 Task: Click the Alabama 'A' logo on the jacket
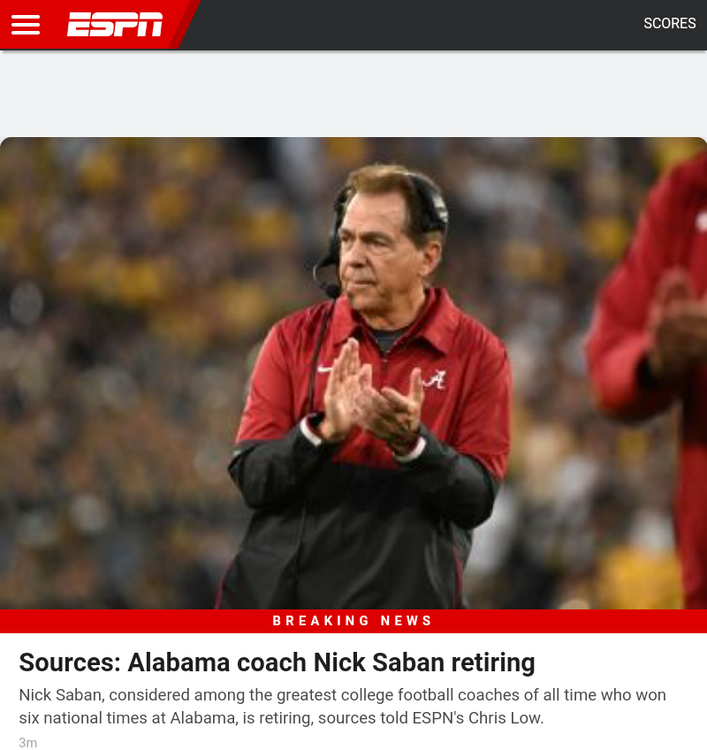pyautogui.click(x=433, y=381)
